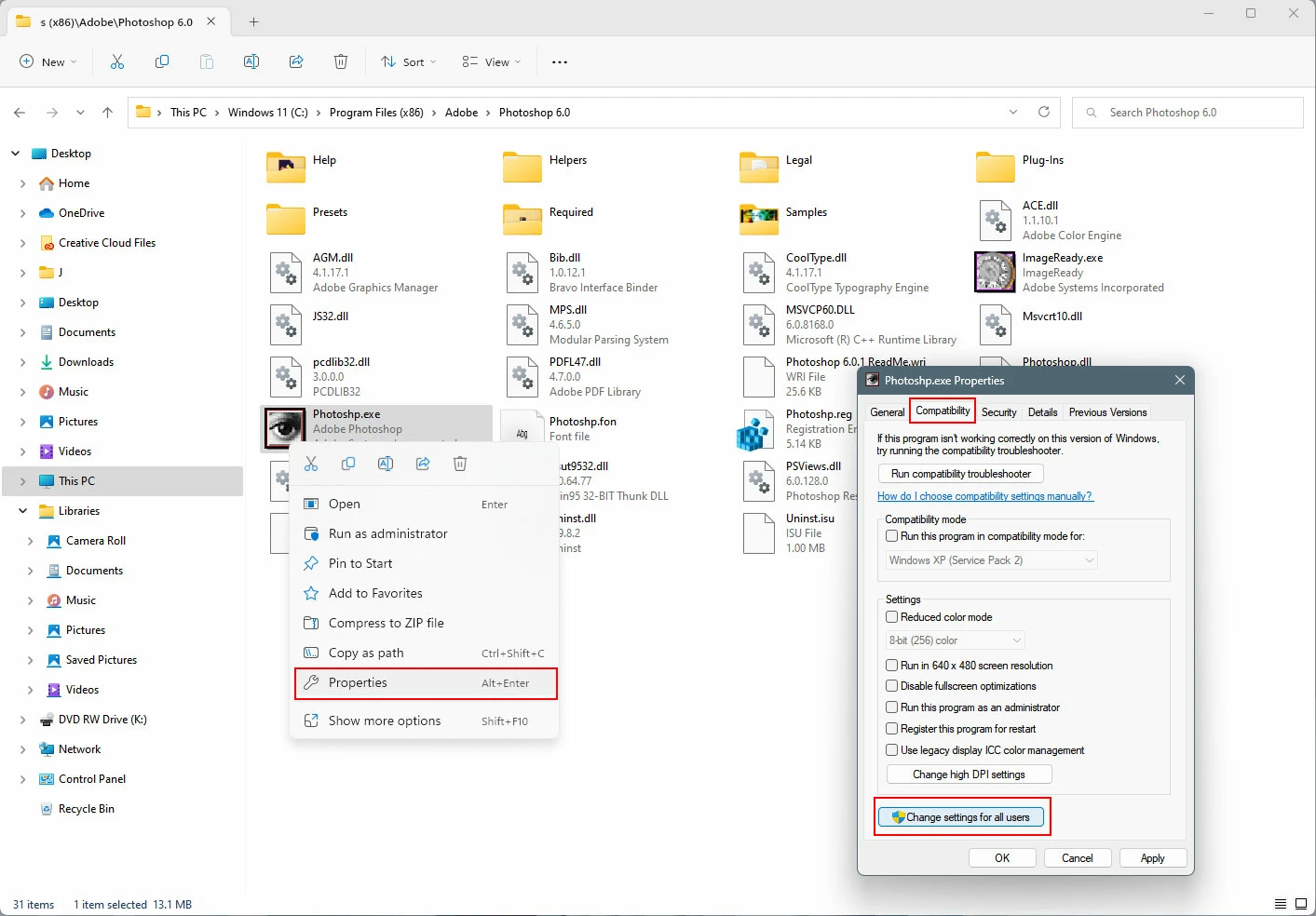This screenshot has height=916, width=1316.
Task: Select the ACE.dll file icon
Action: (996, 220)
